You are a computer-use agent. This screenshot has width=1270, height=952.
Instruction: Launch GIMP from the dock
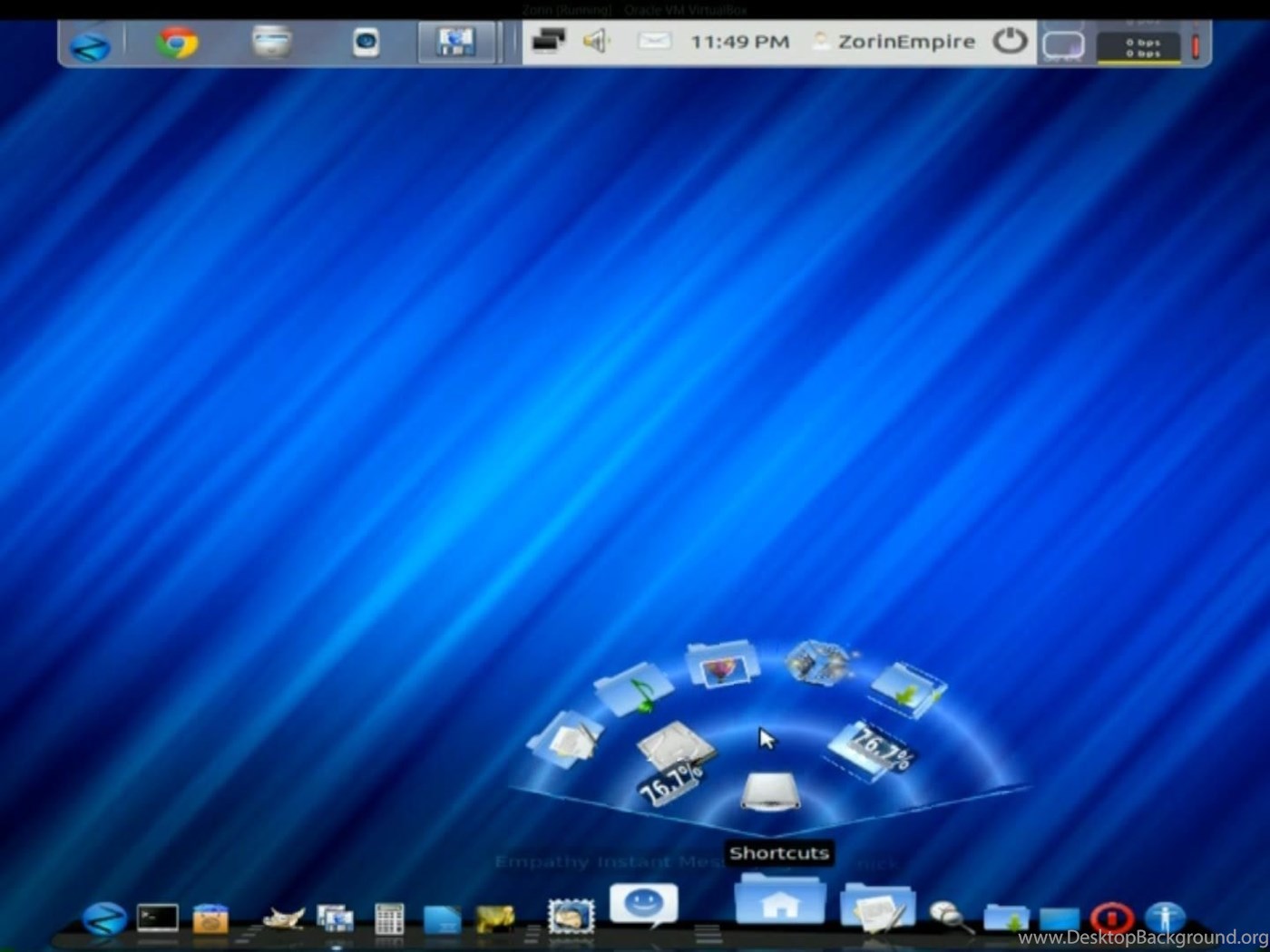[x=283, y=919]
